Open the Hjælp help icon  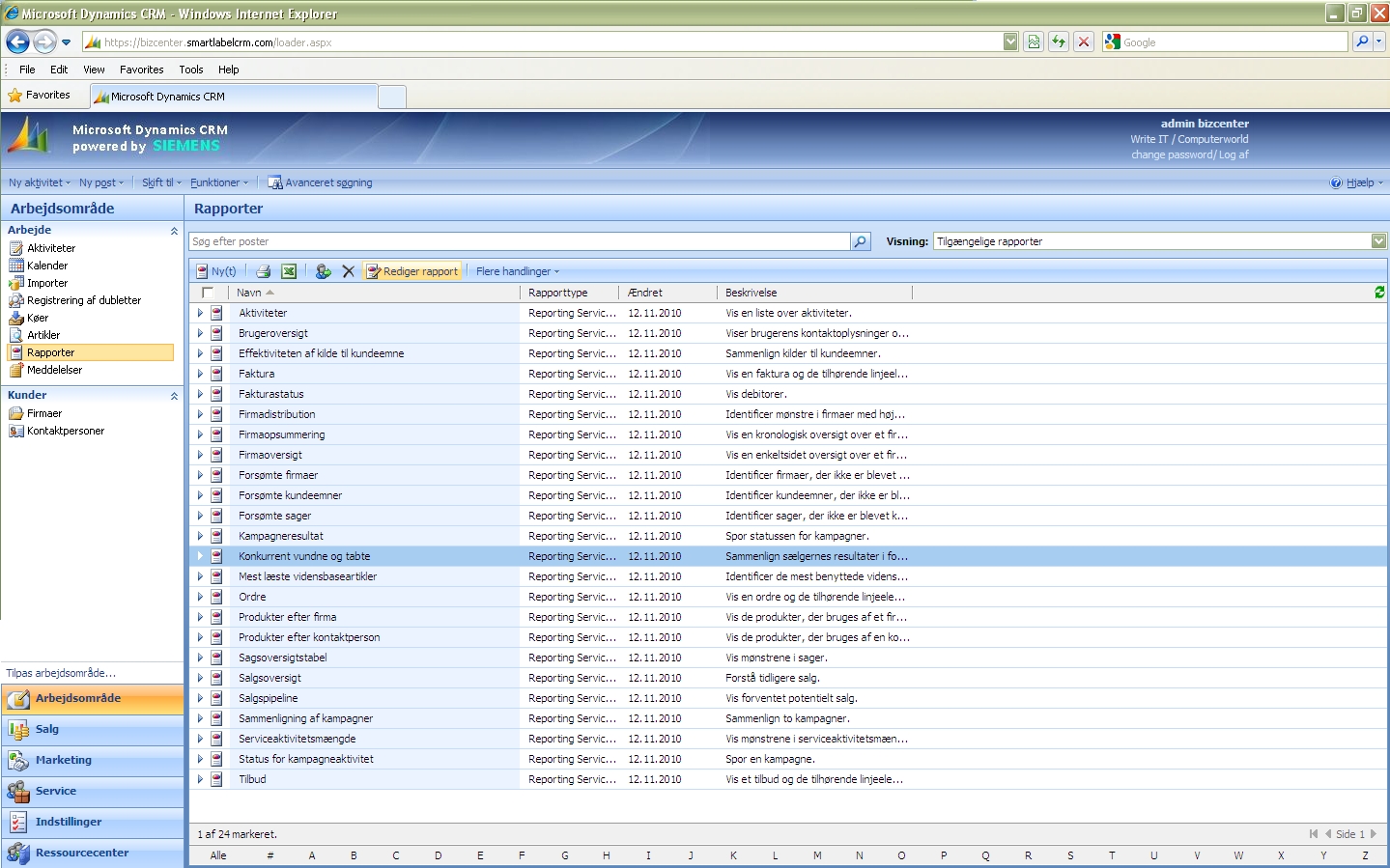click(1336, 182)
